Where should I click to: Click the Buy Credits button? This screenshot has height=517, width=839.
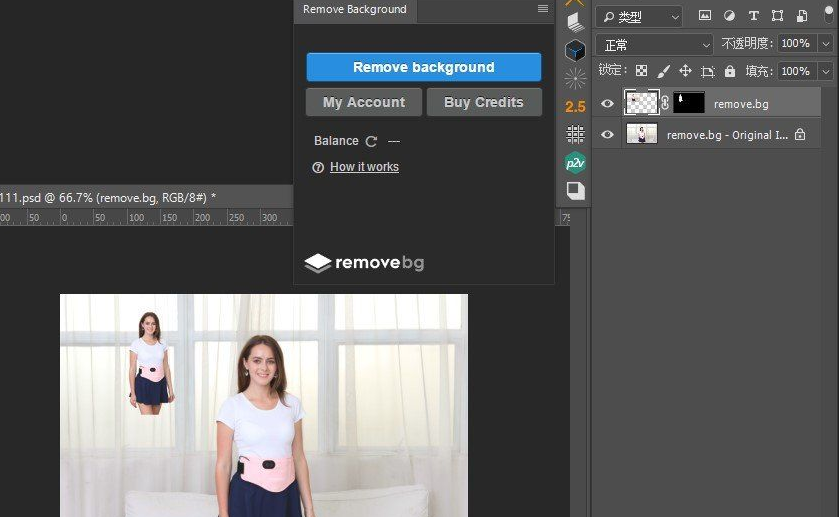484,102
